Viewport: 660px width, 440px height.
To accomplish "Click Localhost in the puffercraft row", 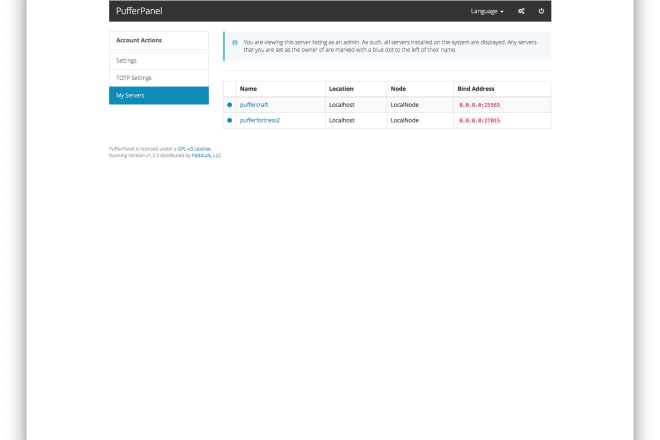I will click(x=341, y=105).
